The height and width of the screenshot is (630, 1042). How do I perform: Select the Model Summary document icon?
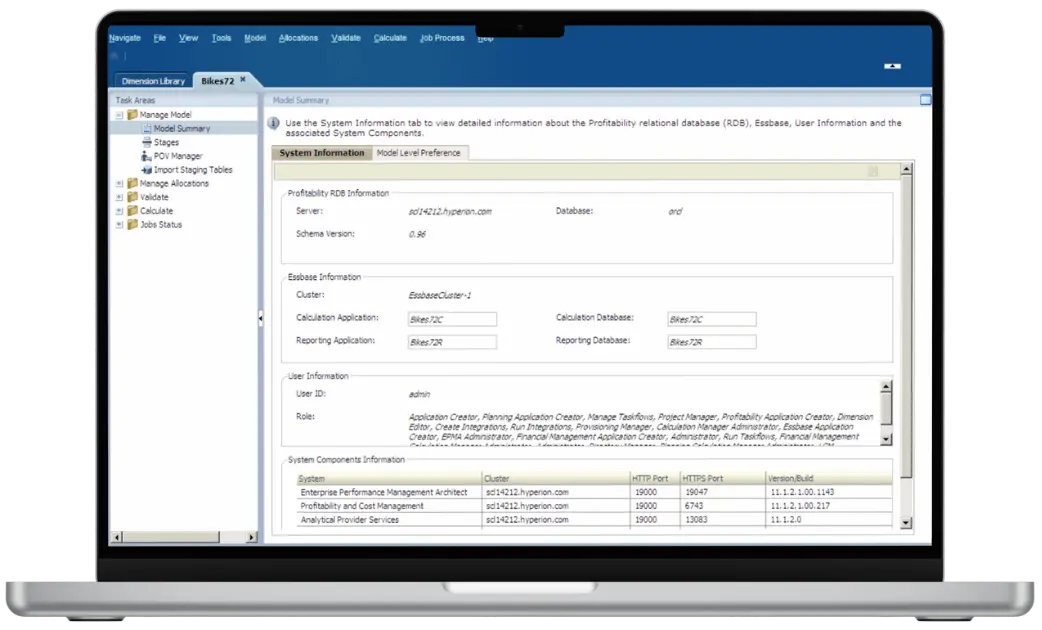tap(147, 128)
